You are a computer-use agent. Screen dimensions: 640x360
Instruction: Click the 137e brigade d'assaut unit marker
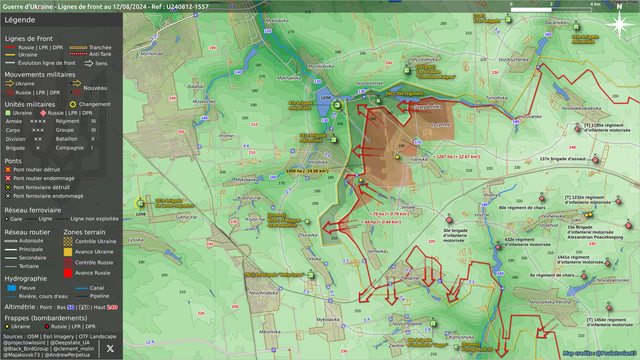coord(595,160)
